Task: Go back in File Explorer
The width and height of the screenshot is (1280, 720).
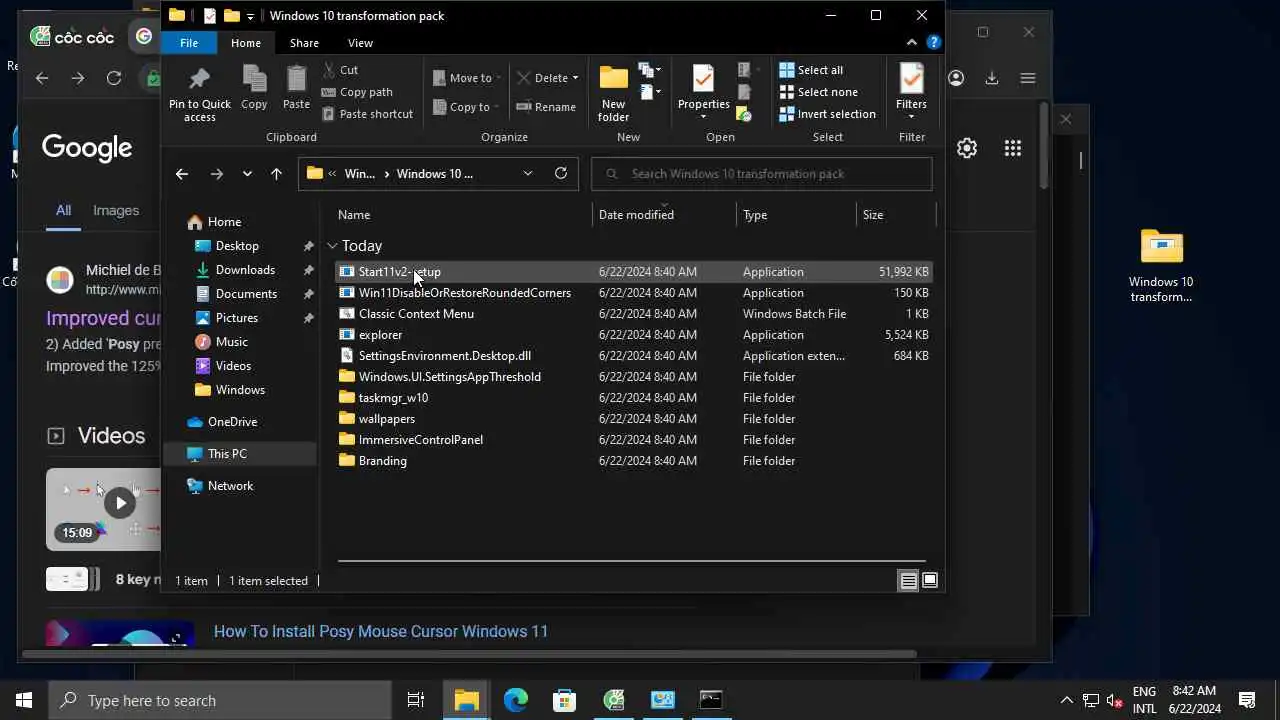Action: (x=181, y=174)
